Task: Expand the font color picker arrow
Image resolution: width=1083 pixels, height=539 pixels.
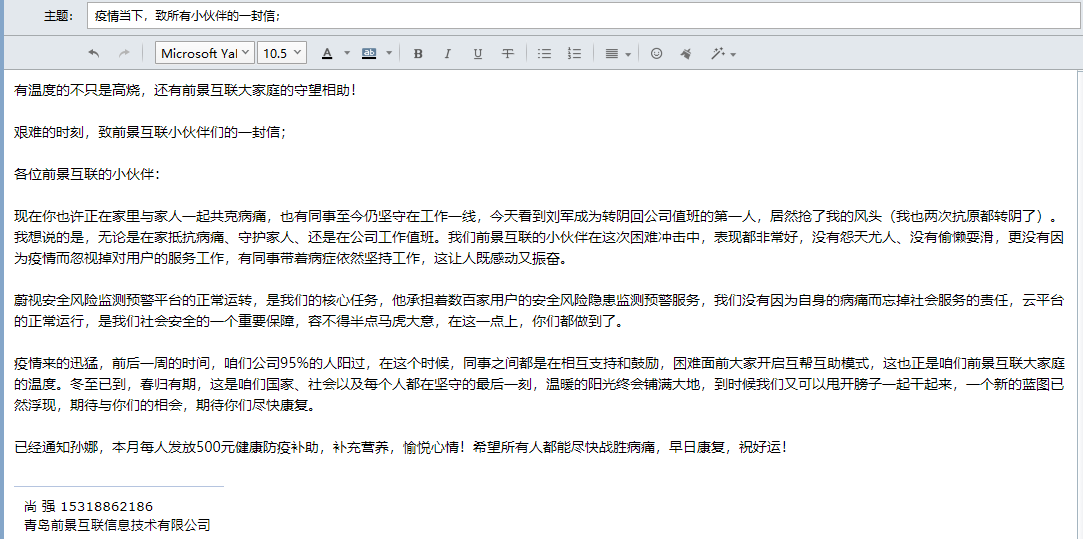Action: (x=347, y=53)
